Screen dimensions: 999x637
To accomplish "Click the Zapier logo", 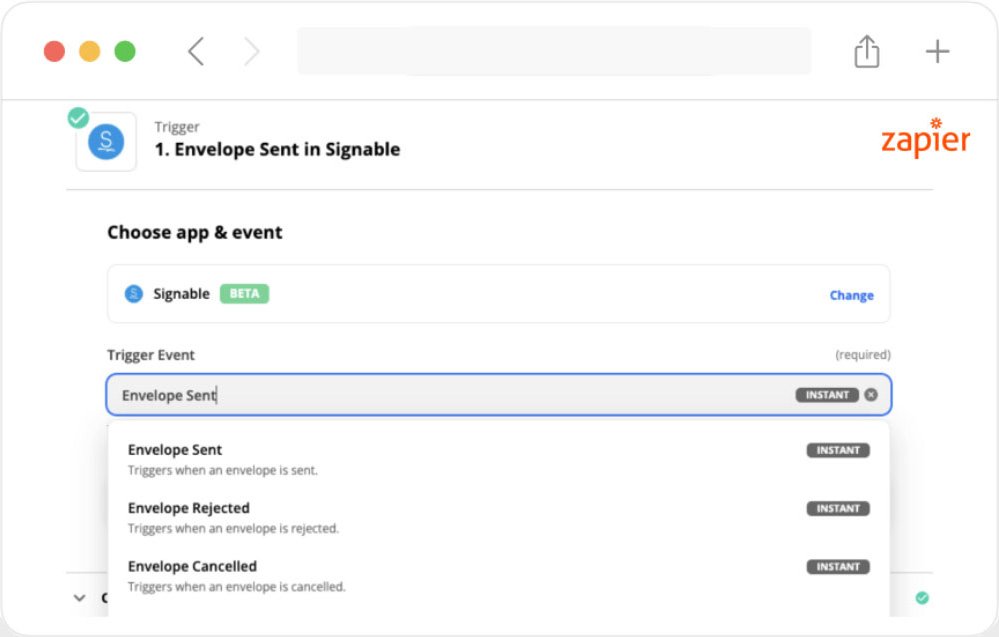I will 925,140.
